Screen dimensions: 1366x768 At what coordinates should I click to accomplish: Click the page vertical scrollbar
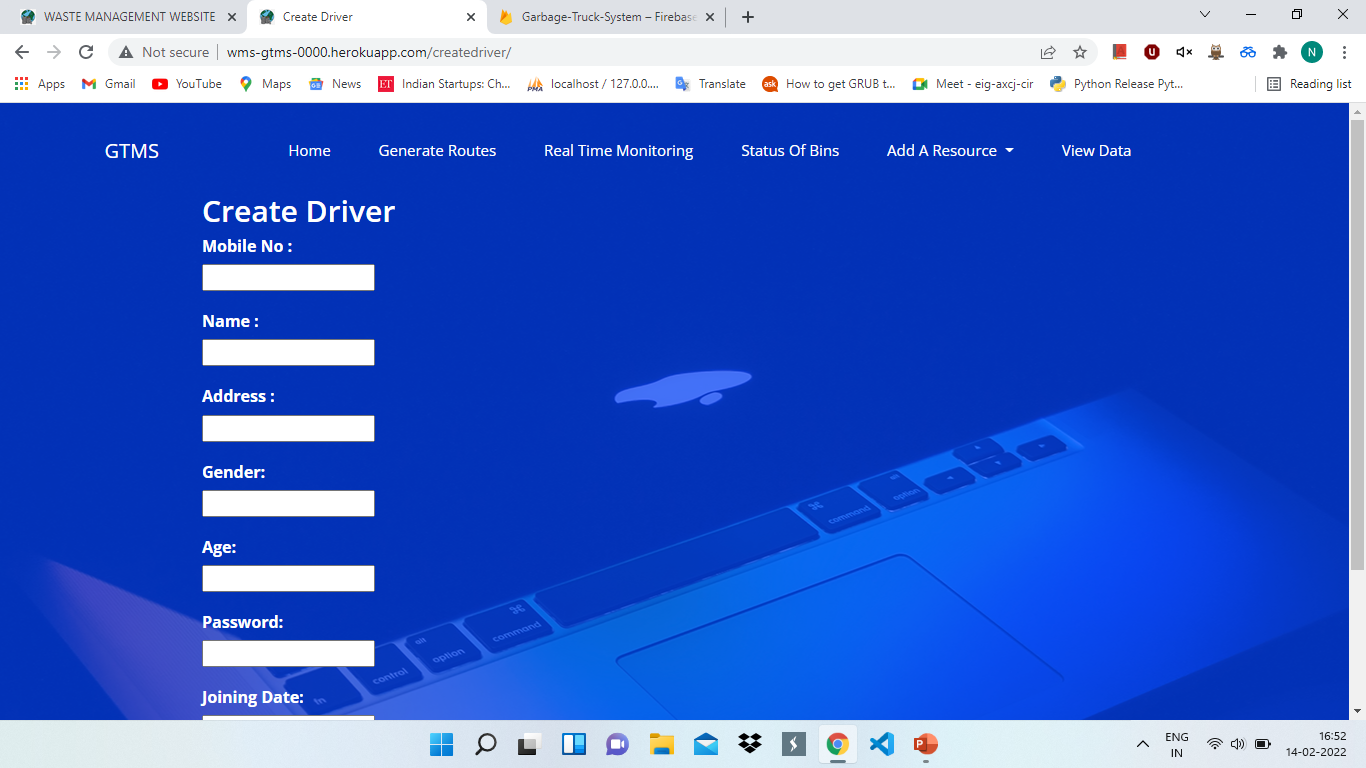(1357, 345)
